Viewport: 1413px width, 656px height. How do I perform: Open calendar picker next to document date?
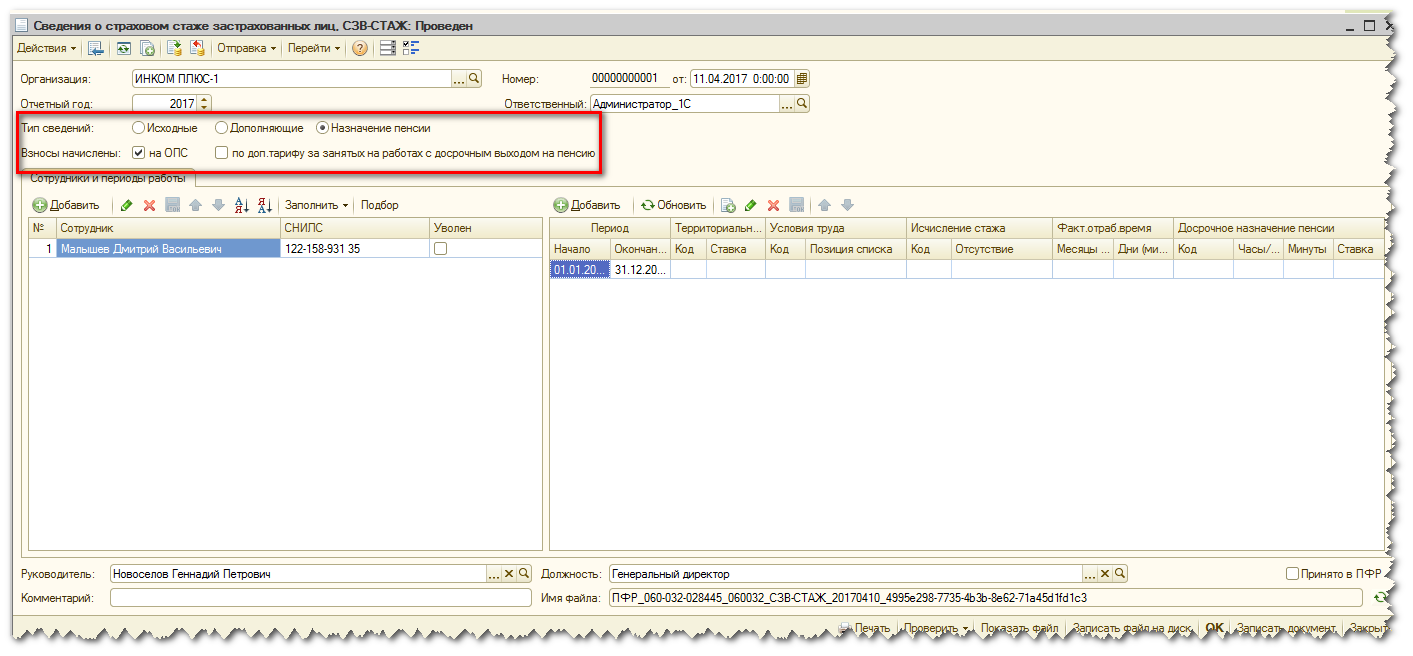click(x=801, y=79)
